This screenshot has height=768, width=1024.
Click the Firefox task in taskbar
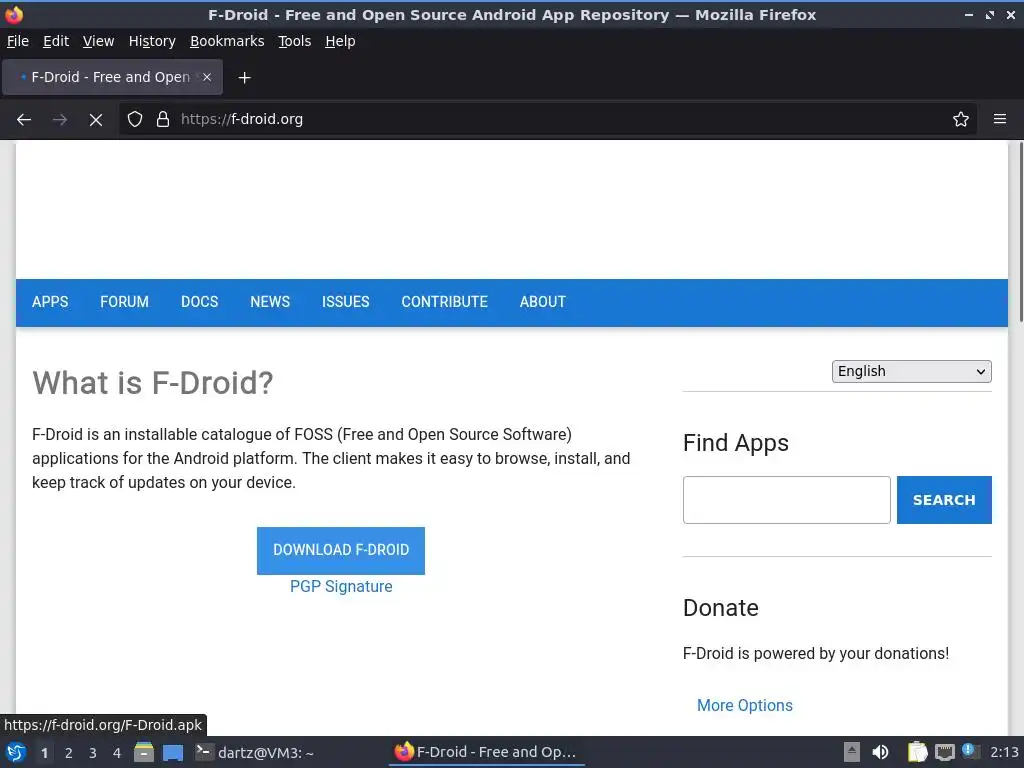[487, 752]
